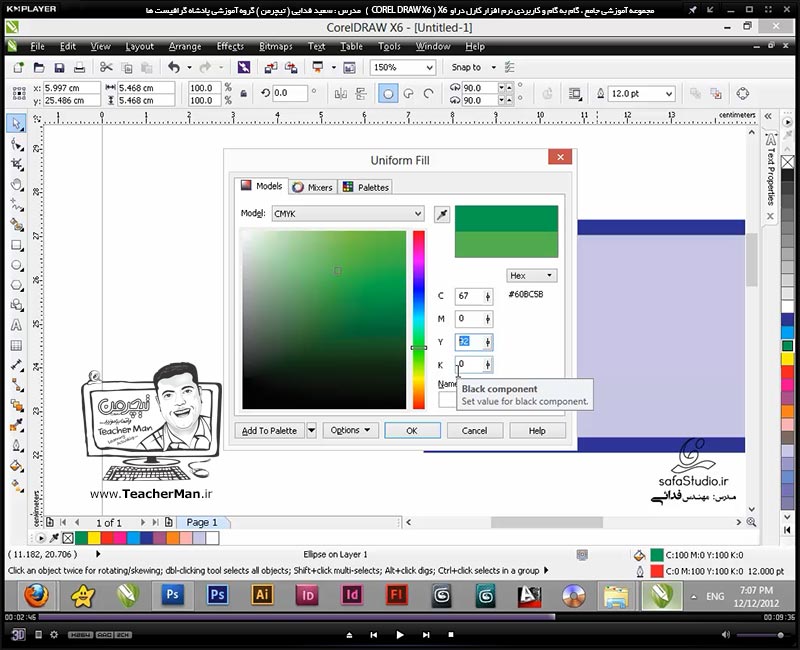
Task: Click the C value input field
Action: pyautogui.click(x=474, y=296)
